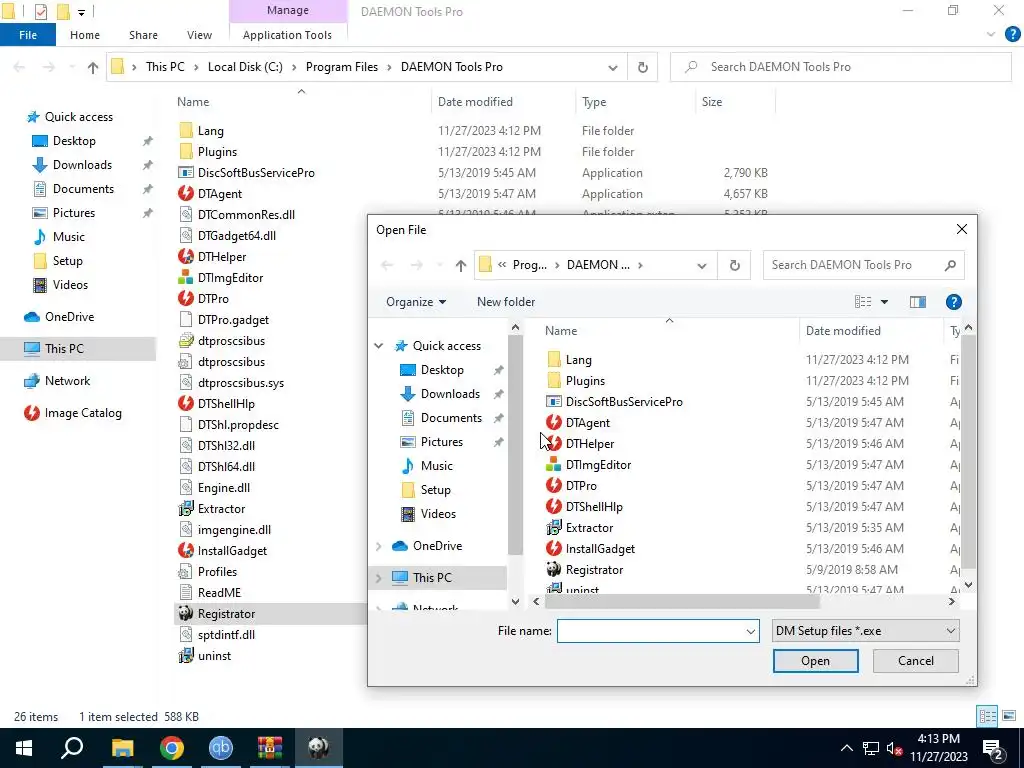The image size is (1024, 768).
Task: Click the dialog's refresh icon
Action: tap(735, 265)
